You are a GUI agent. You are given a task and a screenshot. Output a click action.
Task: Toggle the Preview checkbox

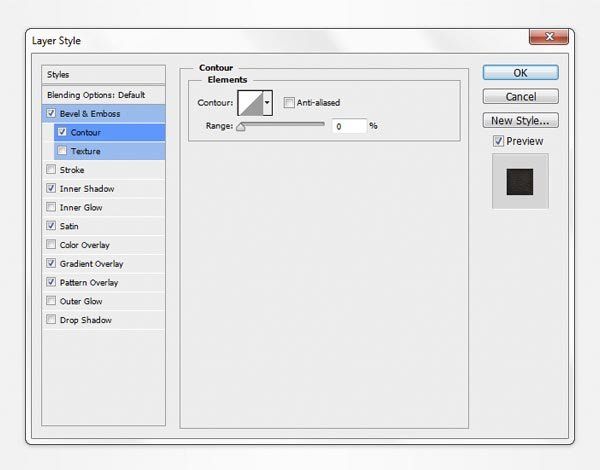click(498, 141)
